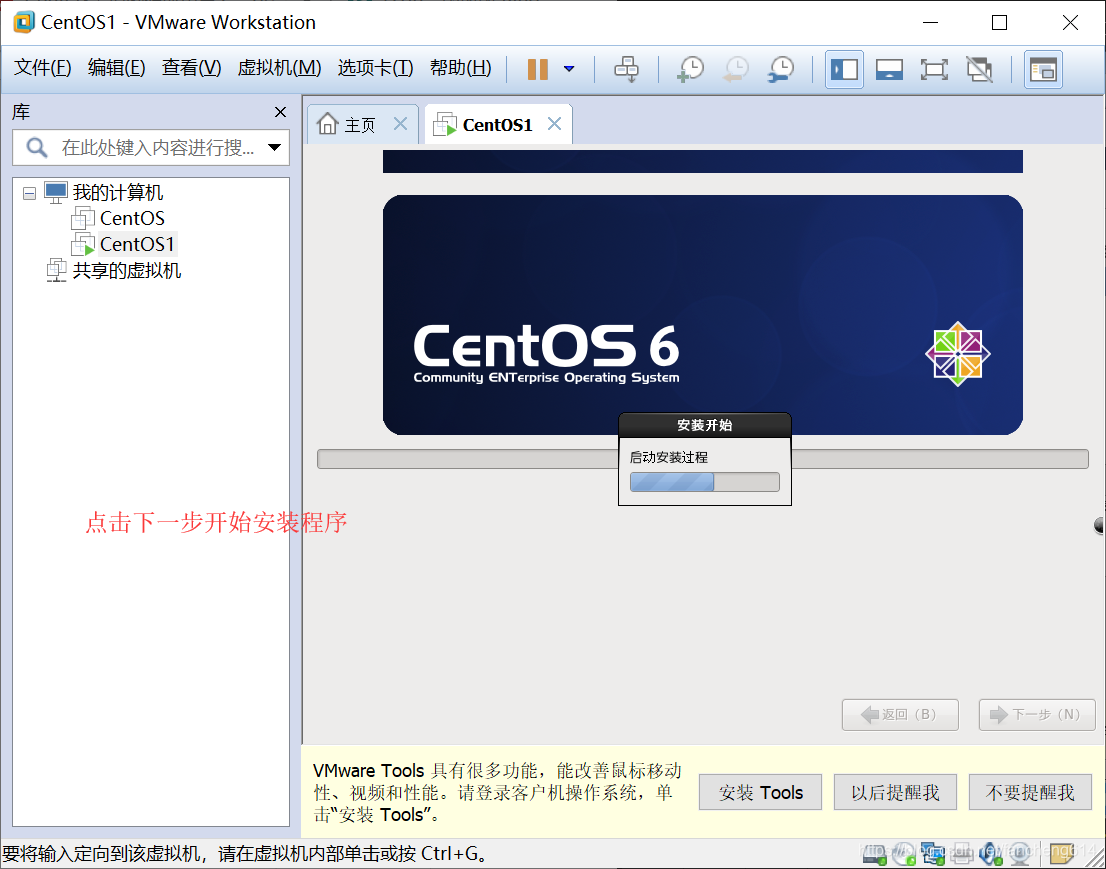
Task: Close the 库 library panel
Action: (280, 111)
